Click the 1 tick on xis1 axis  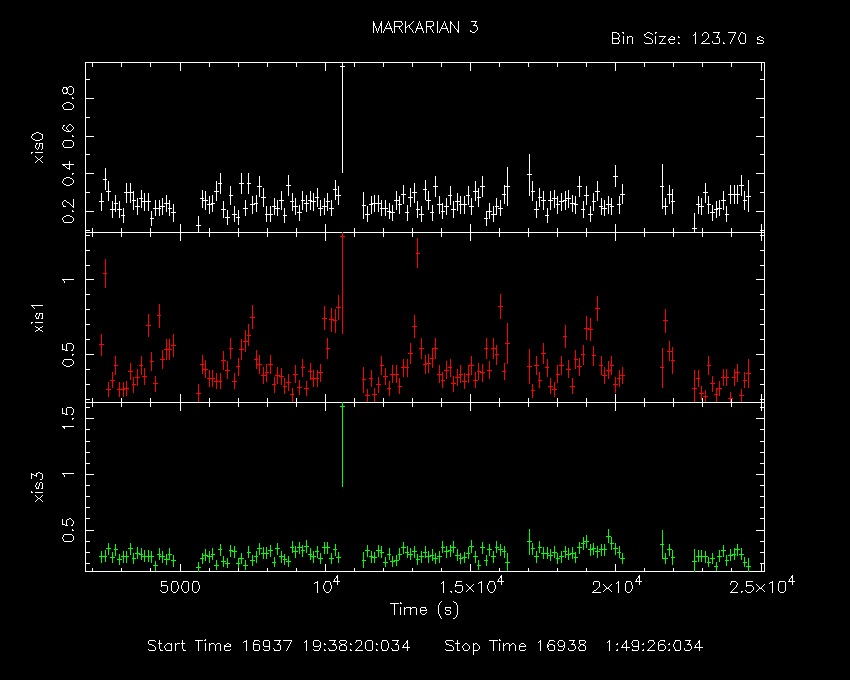68,280
